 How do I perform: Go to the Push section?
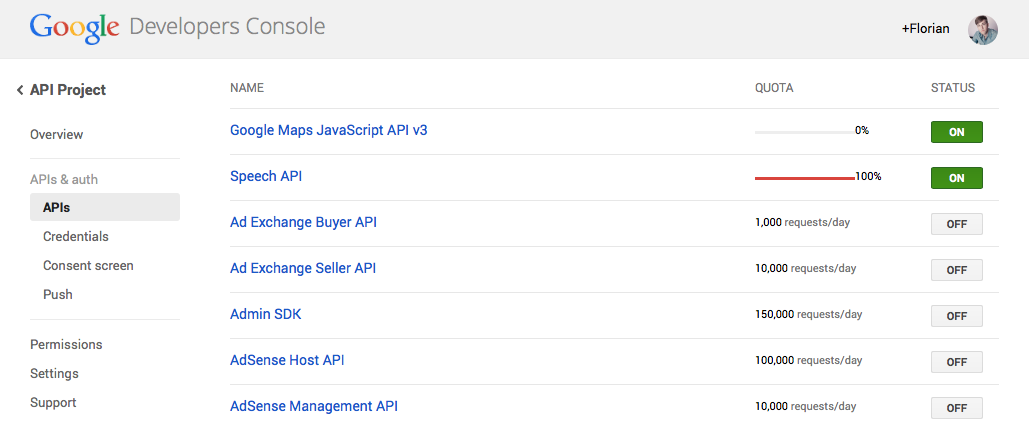pyautogui.click(x=58, y=294)
